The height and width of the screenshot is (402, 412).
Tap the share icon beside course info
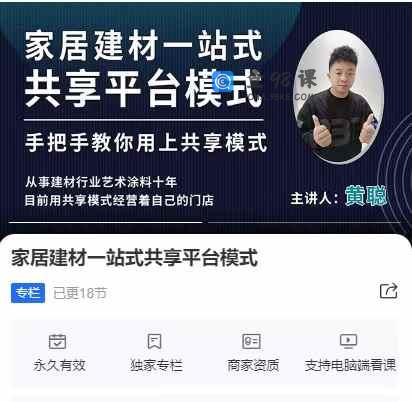click(x=389, y=291)
